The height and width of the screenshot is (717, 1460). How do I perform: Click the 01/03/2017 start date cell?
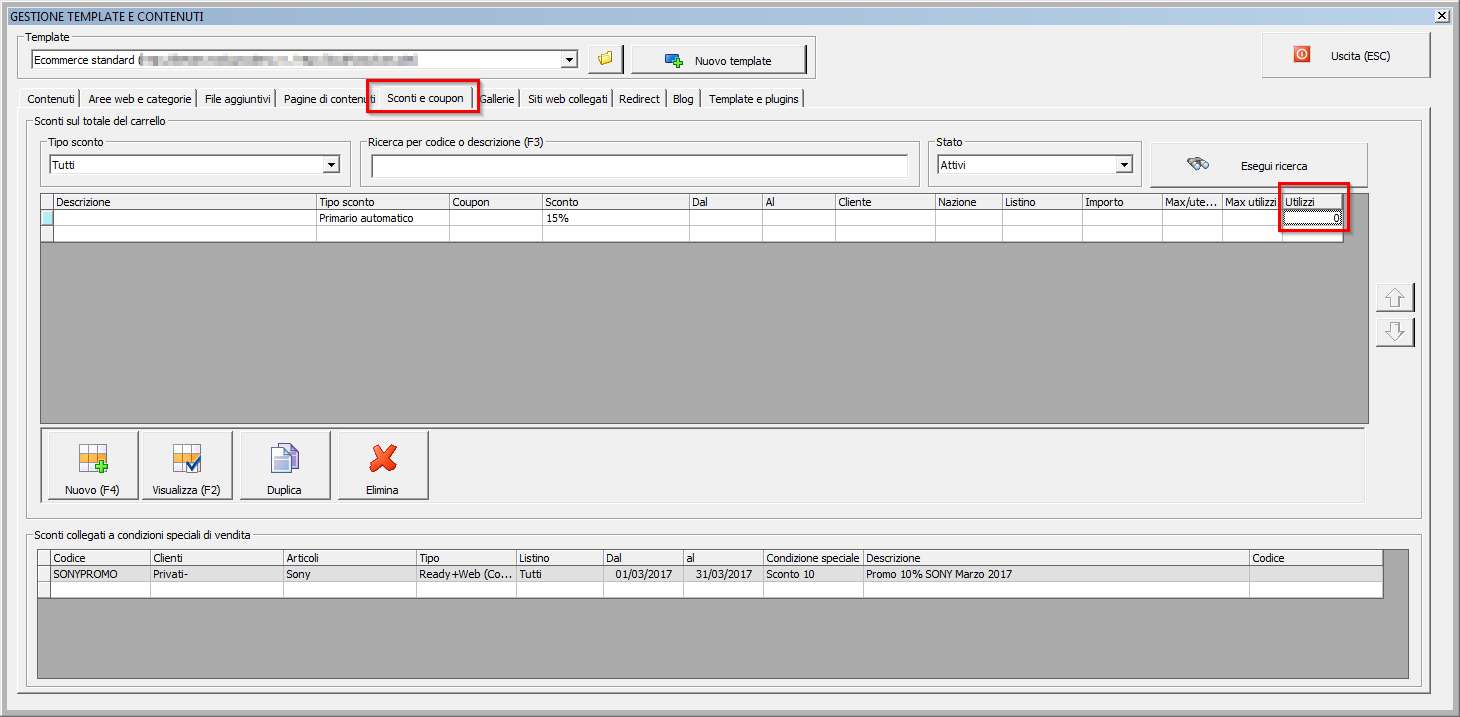click(x=643, y=574)
